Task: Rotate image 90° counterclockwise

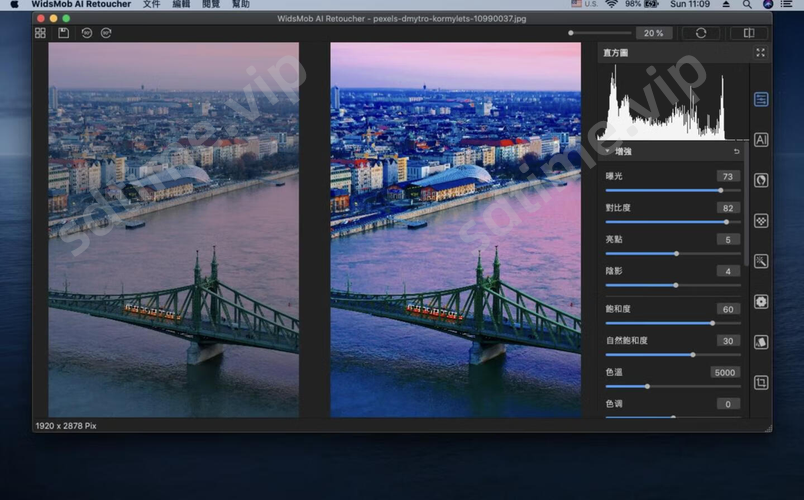Action: click(x=87, y=33)
